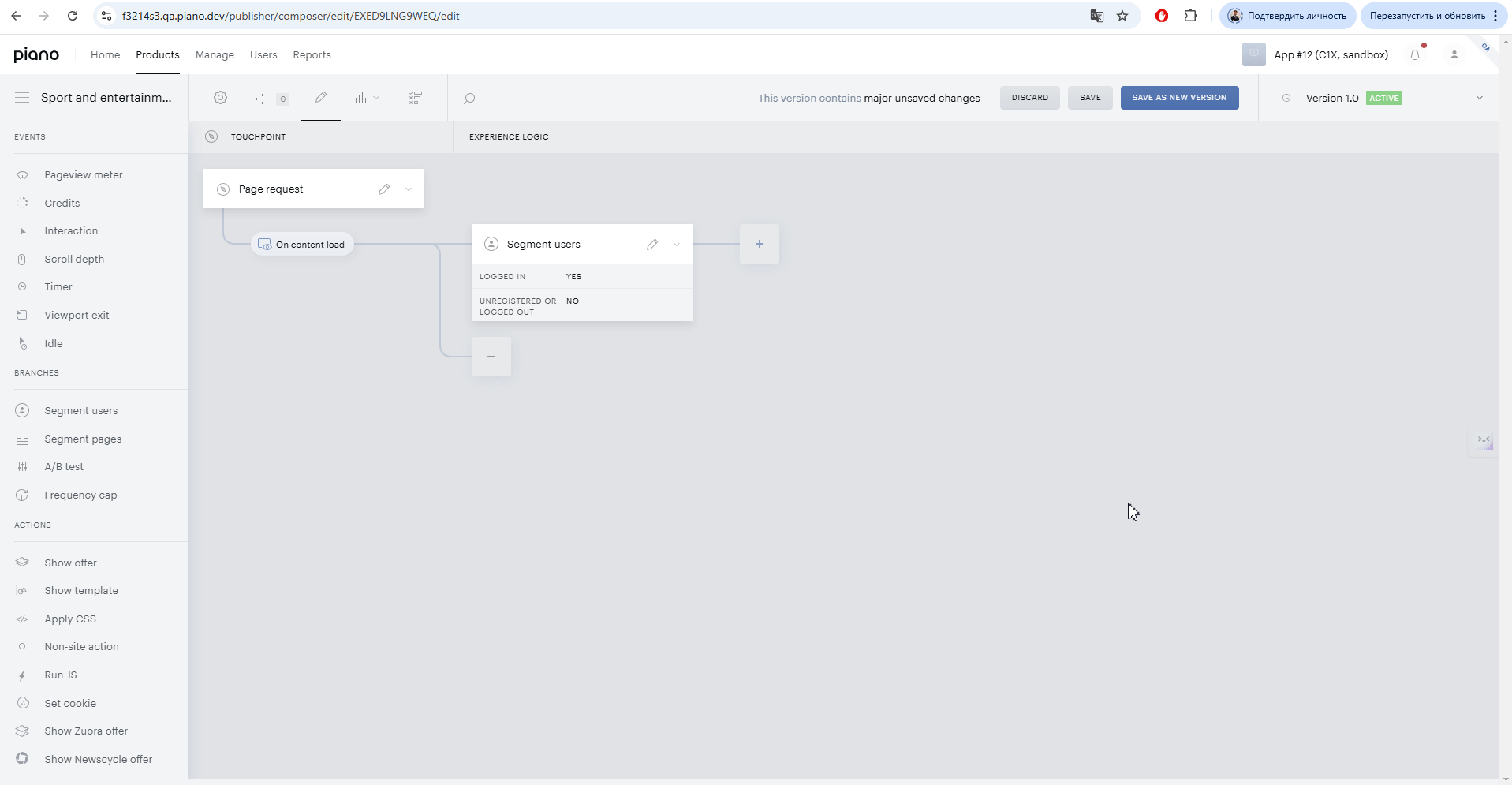This screenshot has width=1512, height=785.
Task: Select Frequency cap branch item
Action: pos(80,495)
